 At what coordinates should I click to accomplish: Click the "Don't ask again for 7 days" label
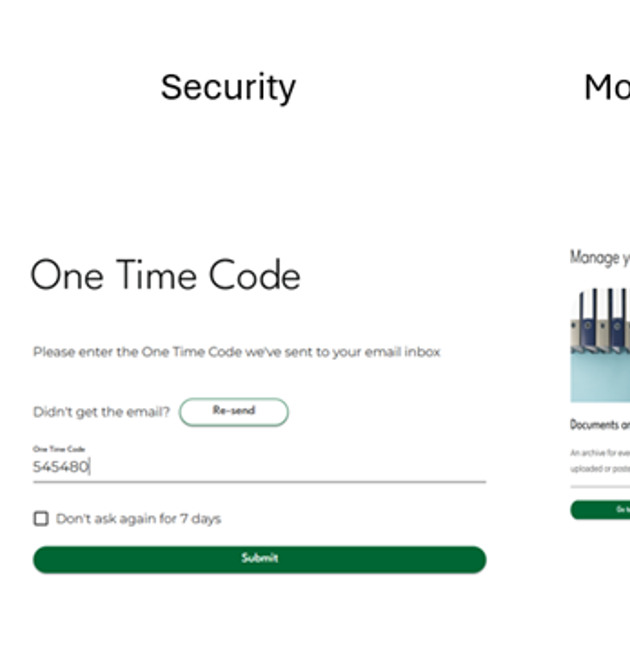coord(138,518)
